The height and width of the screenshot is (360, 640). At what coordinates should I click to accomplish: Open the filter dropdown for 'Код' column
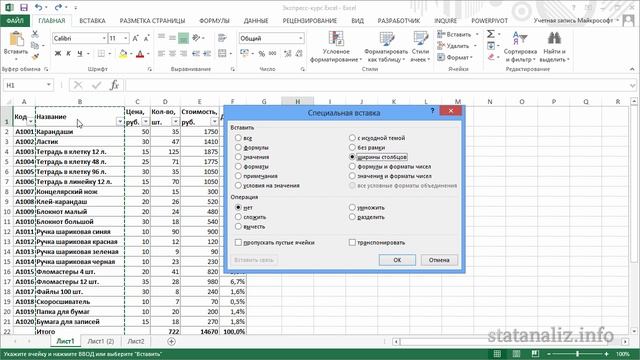pos(30,122)
